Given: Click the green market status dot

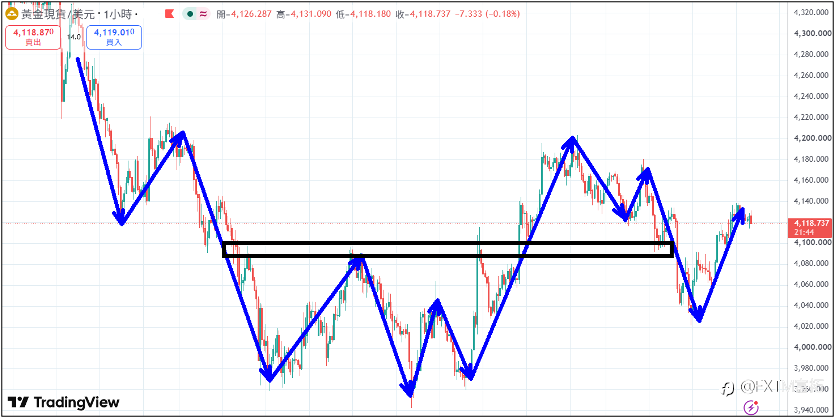Looking at the screenshot, I should click(x=191, y=14).
